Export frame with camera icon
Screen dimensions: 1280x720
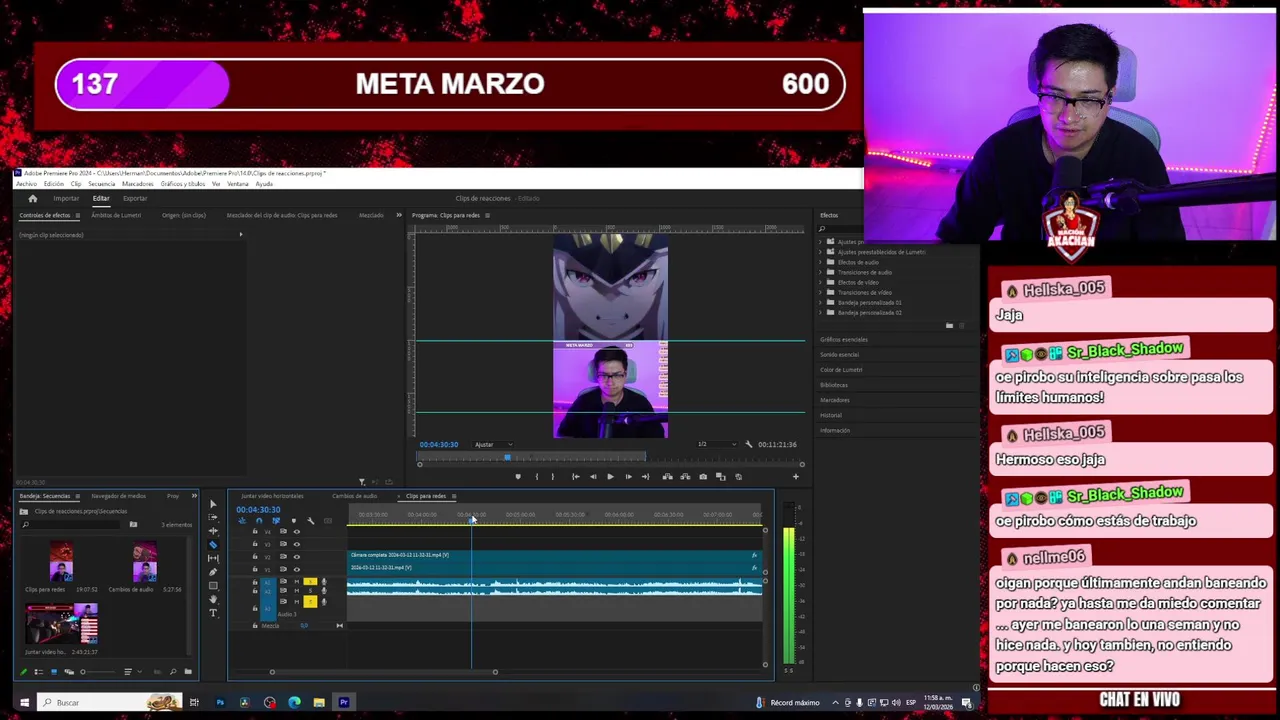[703, 477]
